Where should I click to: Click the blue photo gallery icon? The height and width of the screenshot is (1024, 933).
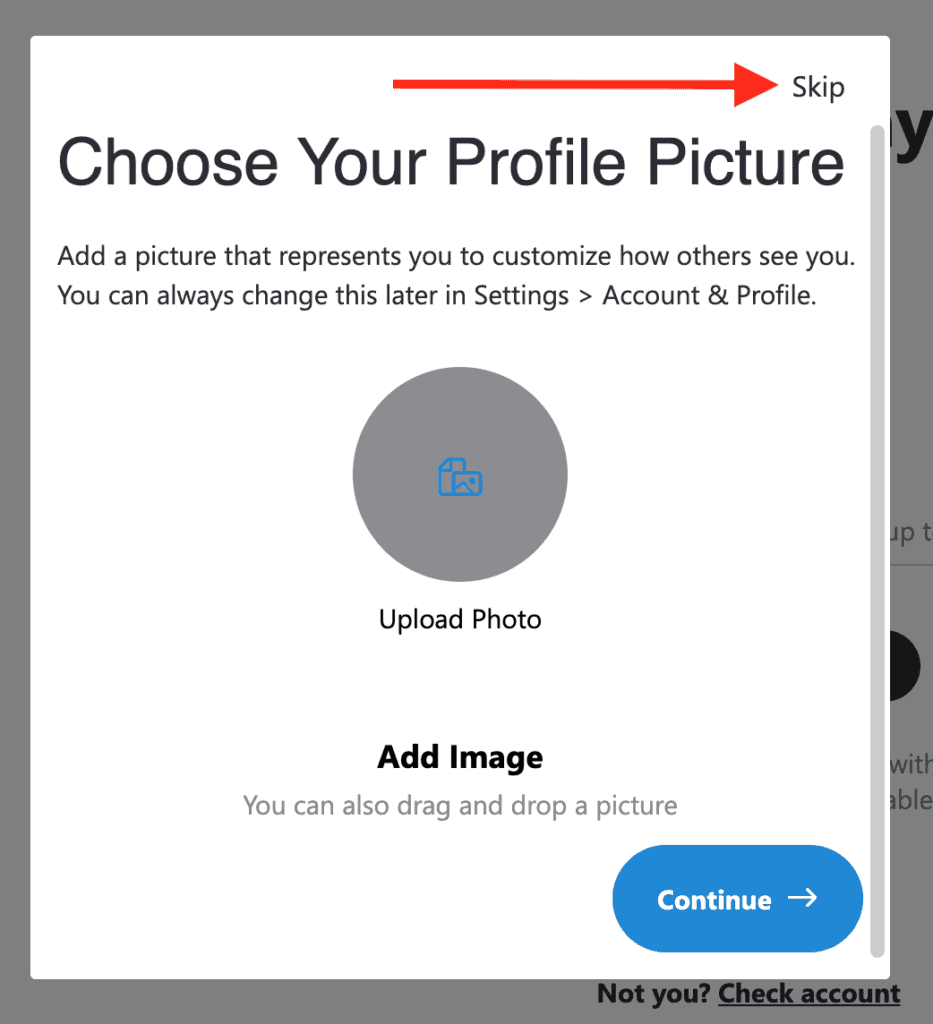click(460, 477)
